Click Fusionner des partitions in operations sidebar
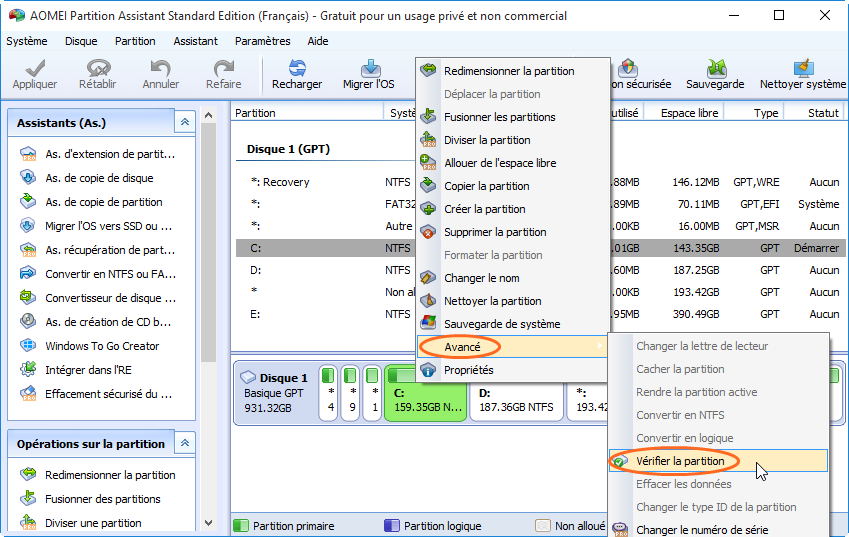 (x=103, y=499)
